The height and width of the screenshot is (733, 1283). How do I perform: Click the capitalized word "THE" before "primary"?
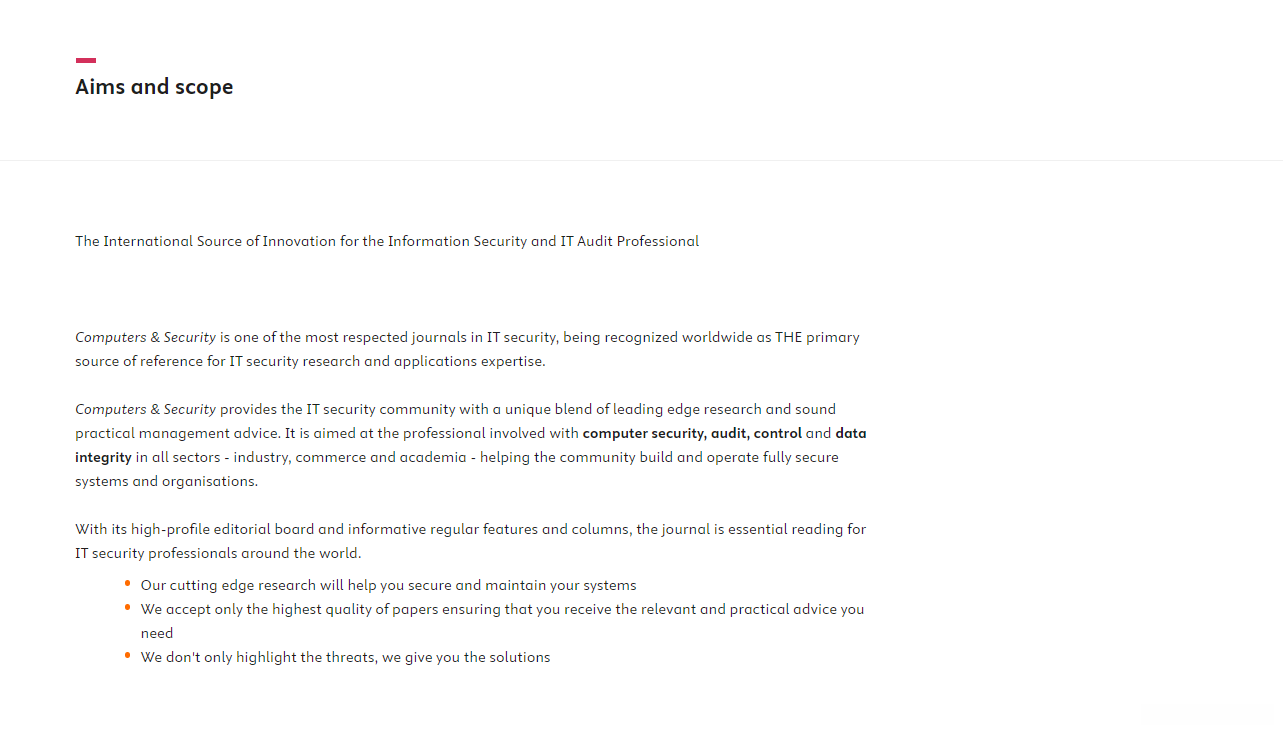[x=788, y=337]
